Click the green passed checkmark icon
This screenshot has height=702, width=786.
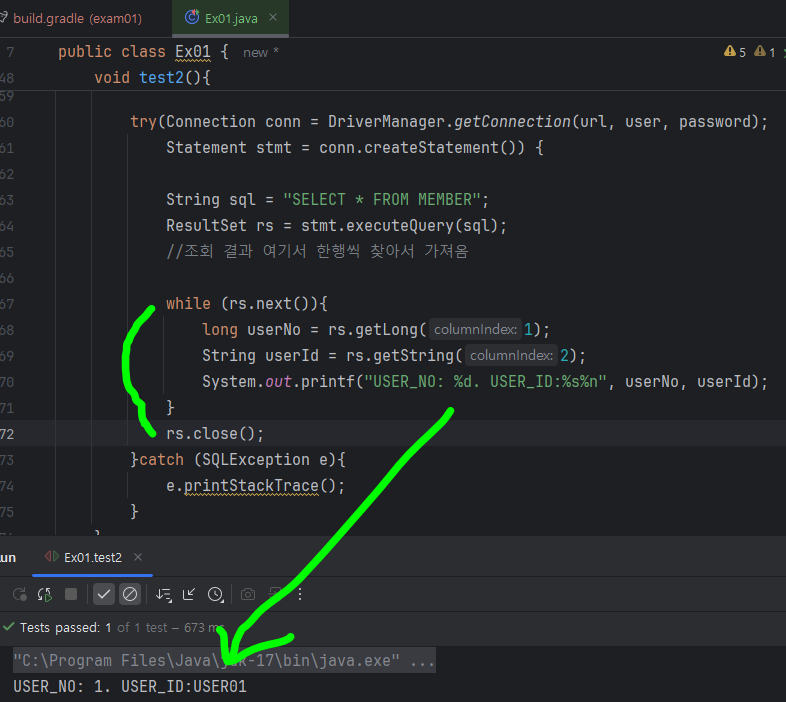pos(9,627)
